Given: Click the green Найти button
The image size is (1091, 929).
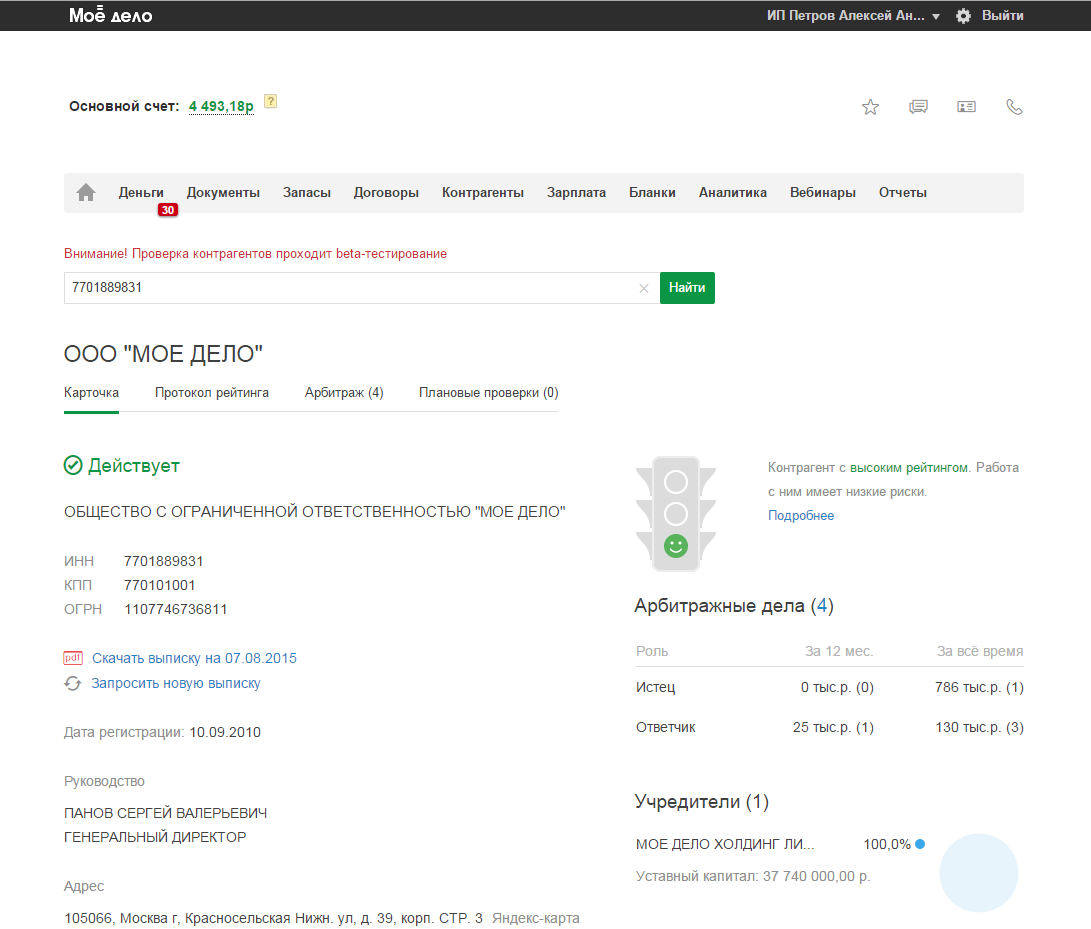Looking at the screenshot, I should tap(687, 288).
